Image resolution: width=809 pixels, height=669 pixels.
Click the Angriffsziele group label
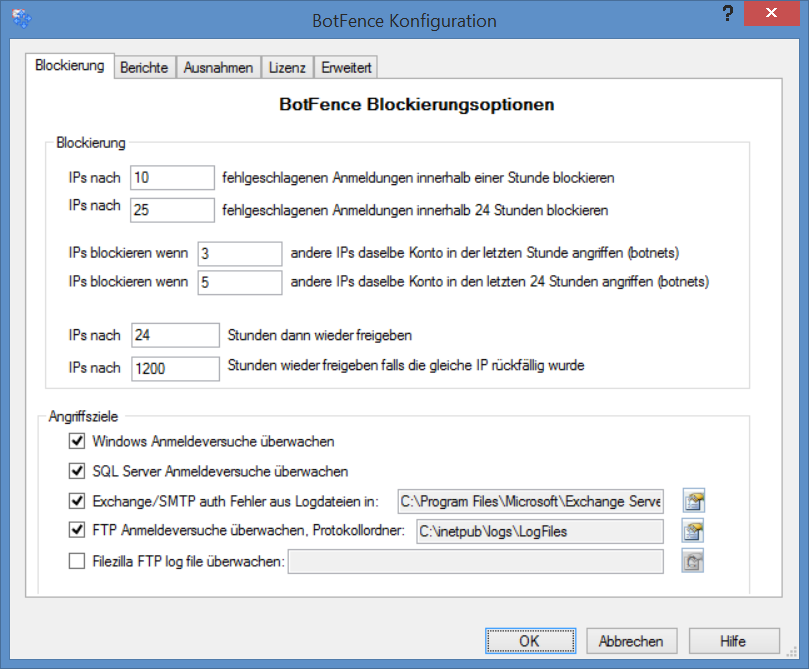83,416
